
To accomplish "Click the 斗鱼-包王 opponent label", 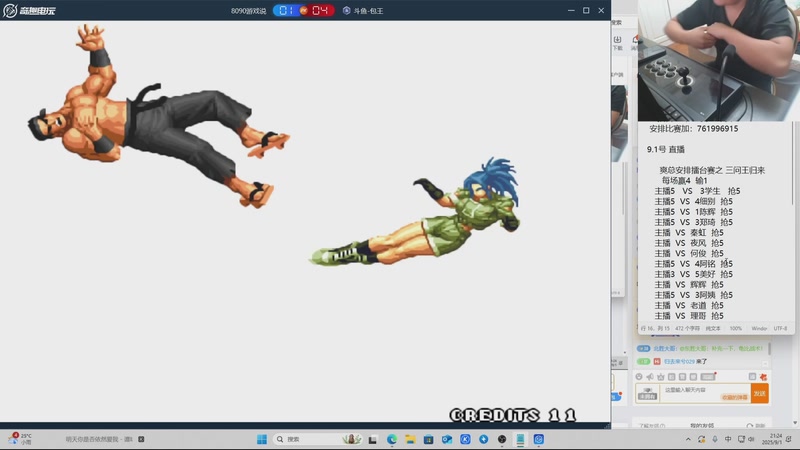I will click(363, 11).
